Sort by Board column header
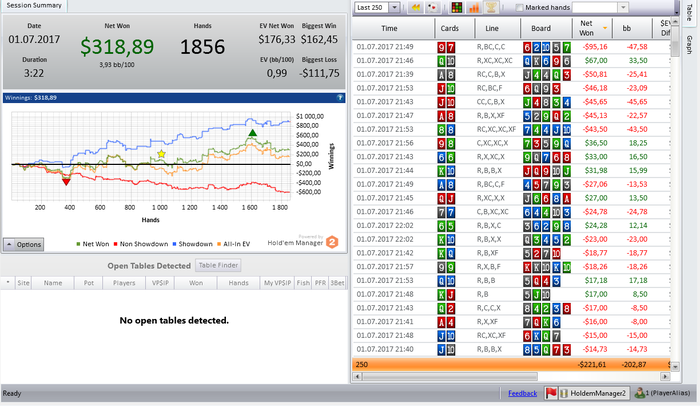The width and height of the screenshot is (700, 406). (546, 28)
